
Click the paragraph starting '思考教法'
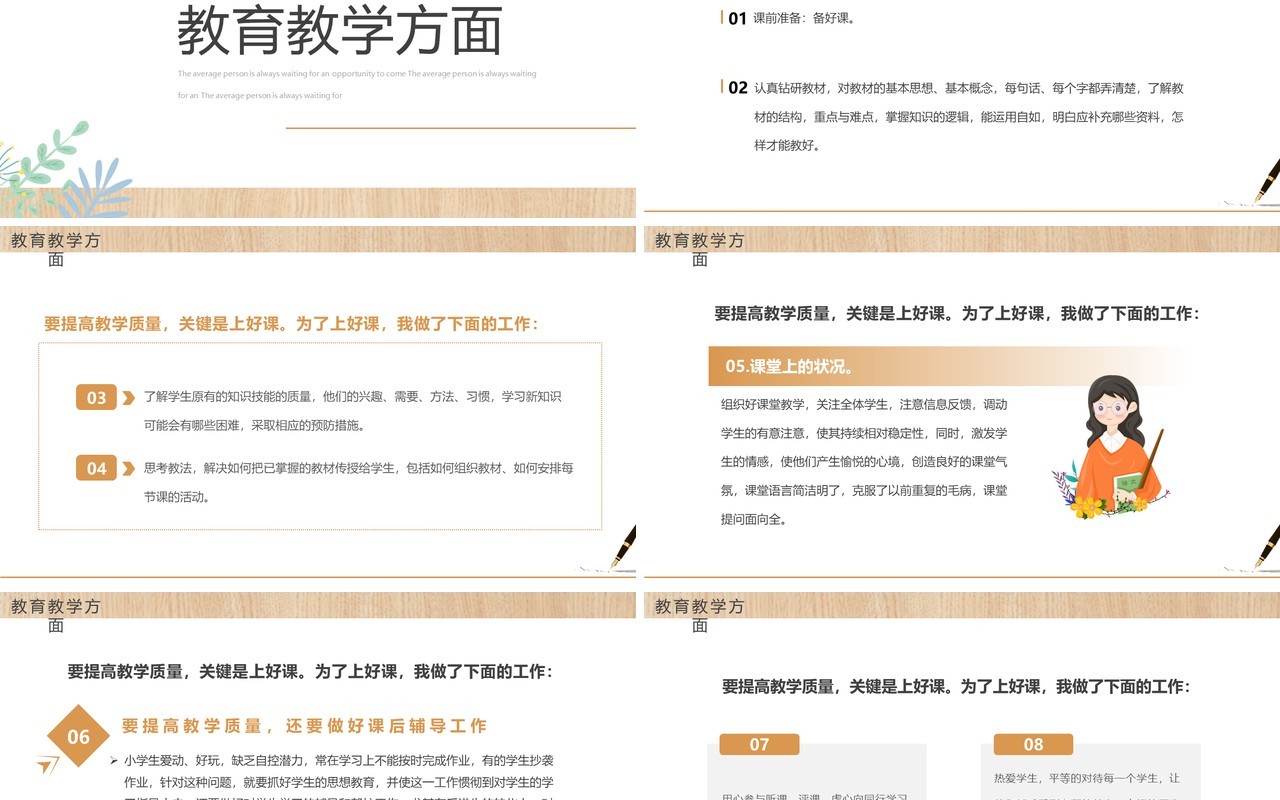[359, 482]
